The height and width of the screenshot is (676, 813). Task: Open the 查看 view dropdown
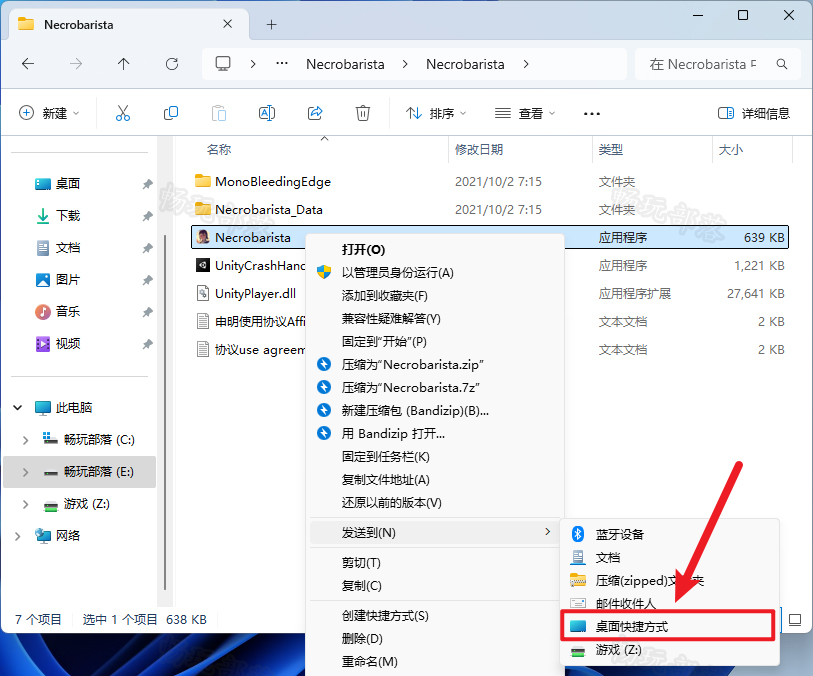coord(525,113)
